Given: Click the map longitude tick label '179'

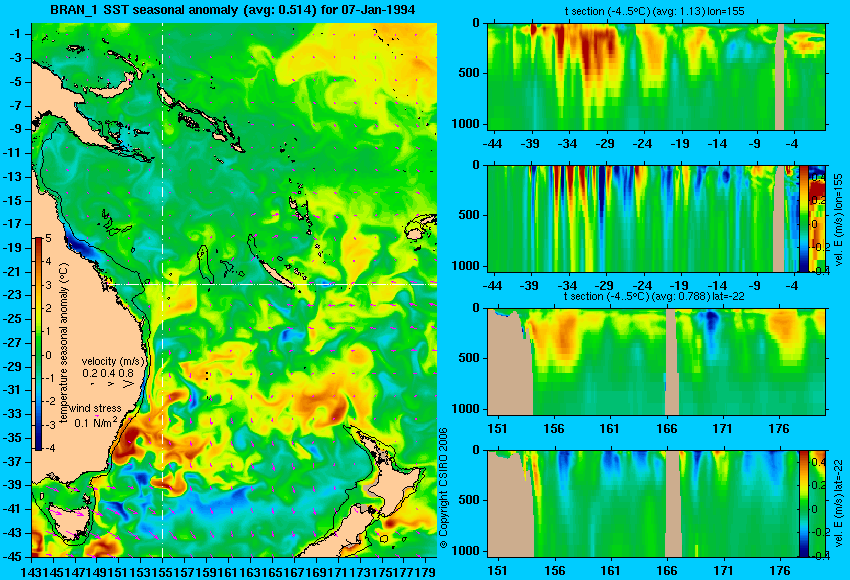Looking at the screenshot, I should pyautogui.click(x=426, y=572).
